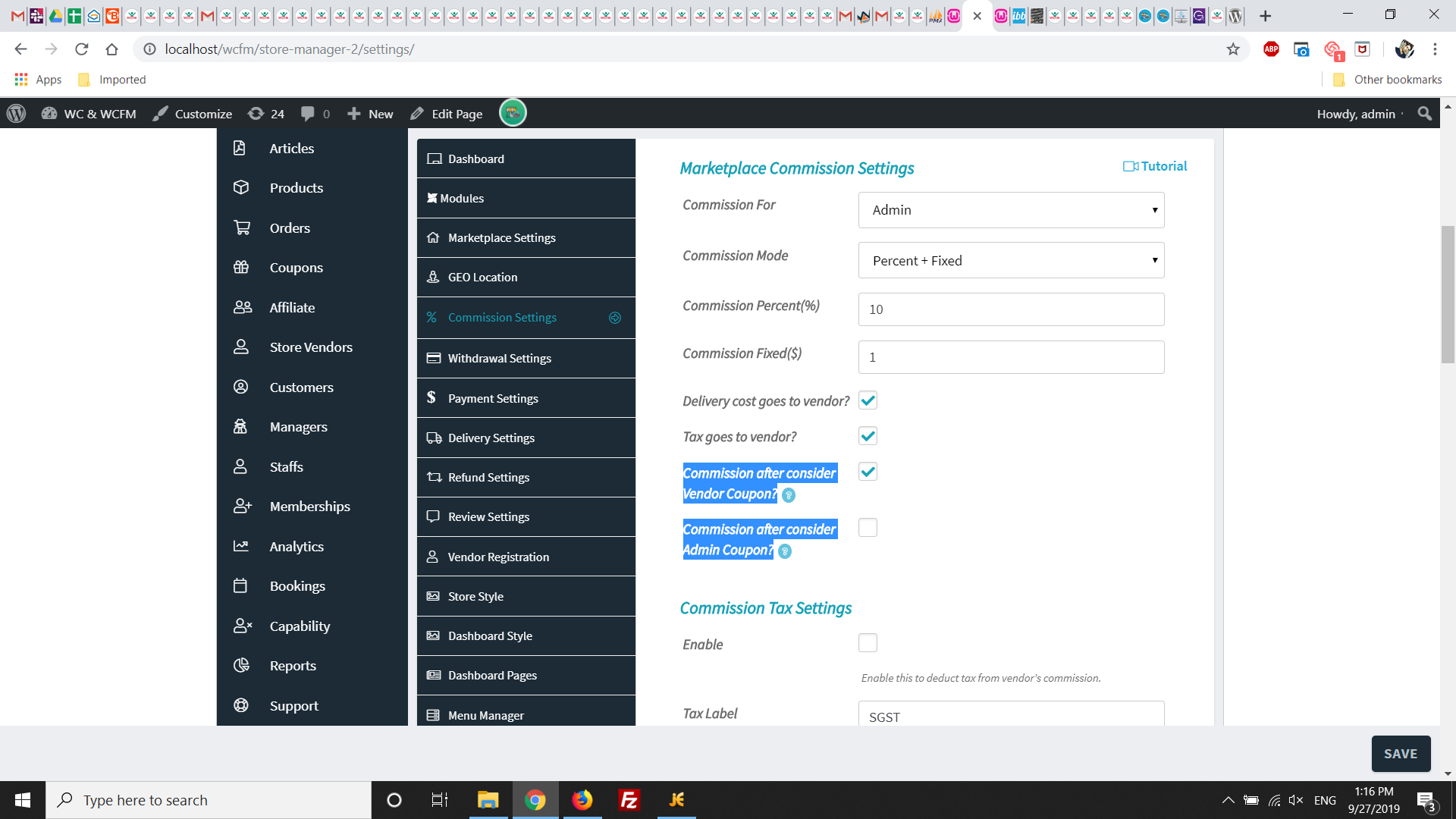
Task: Click Howdy, admin account link
Action: (1356, 114)
